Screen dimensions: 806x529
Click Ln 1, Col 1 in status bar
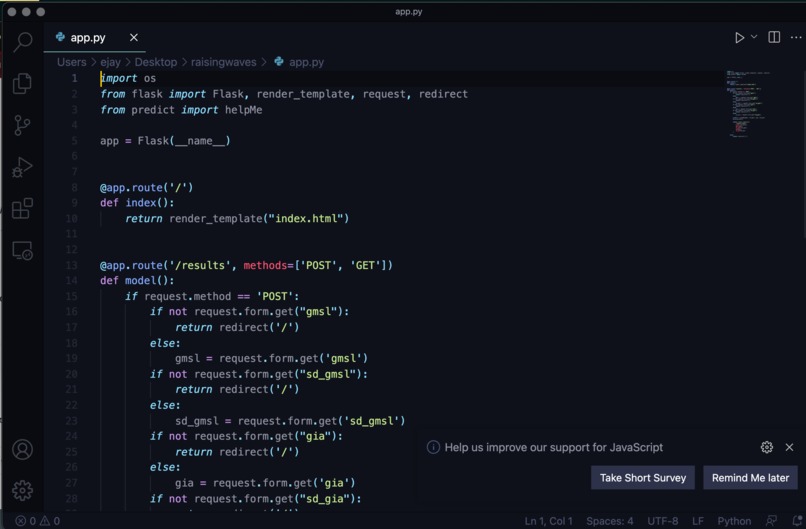(x=548, y=521)
